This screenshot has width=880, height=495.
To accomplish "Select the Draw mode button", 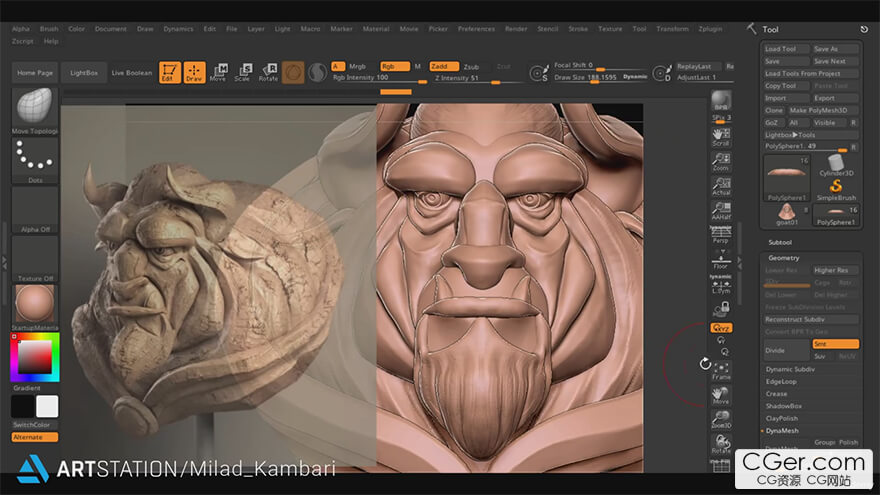I will tap(194, 72).
